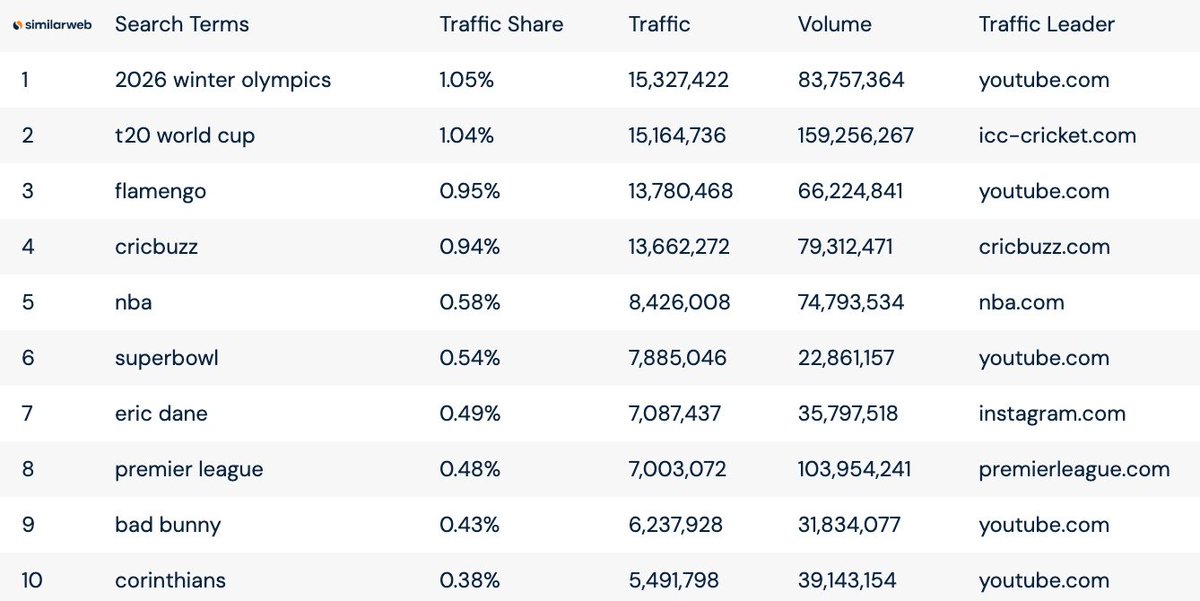The height and width of the screenshot is (601, 1200).
Task: Click traffic share value 0.43%
Action: [470, 525]
